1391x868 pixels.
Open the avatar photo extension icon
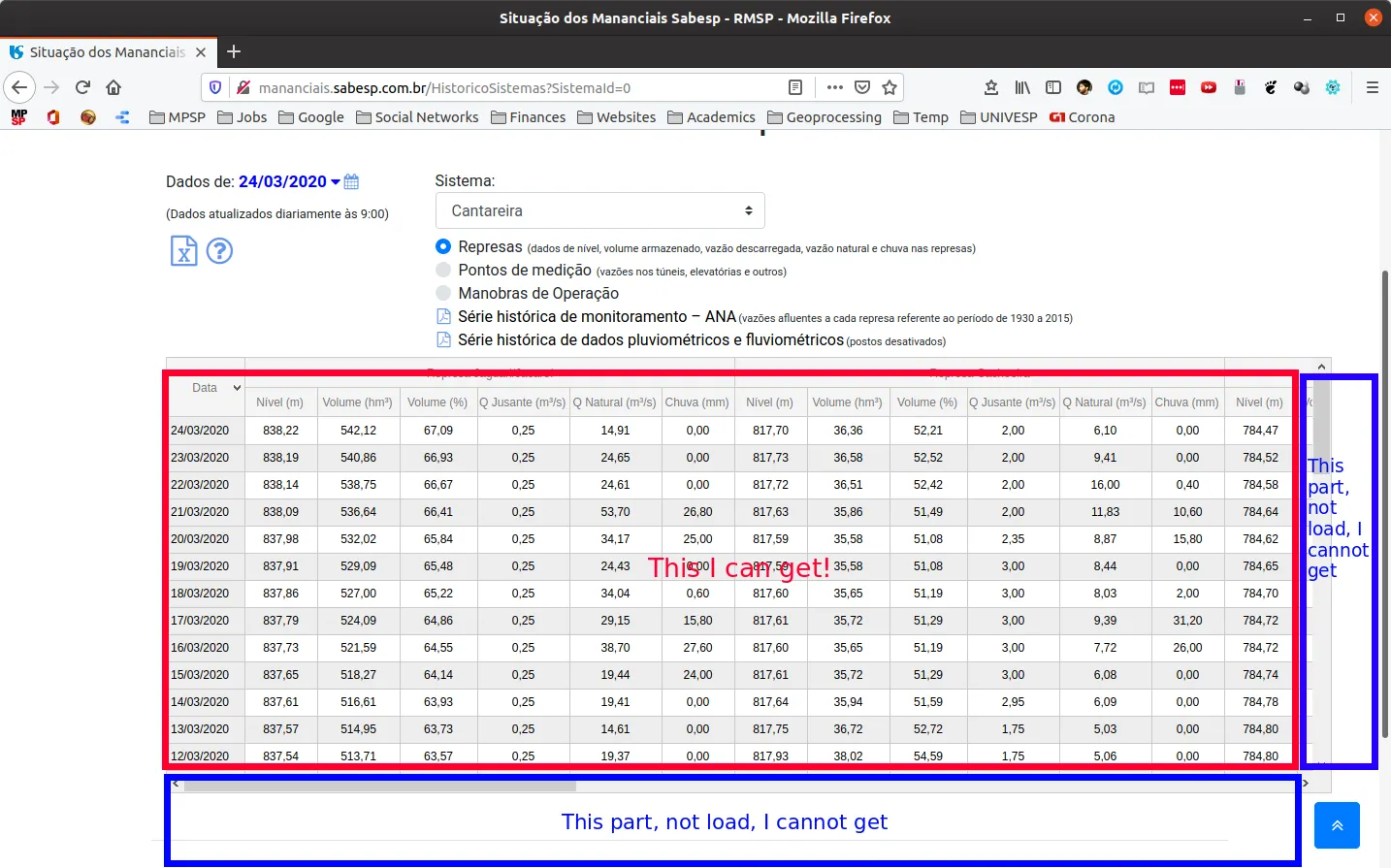[1084, 87]
